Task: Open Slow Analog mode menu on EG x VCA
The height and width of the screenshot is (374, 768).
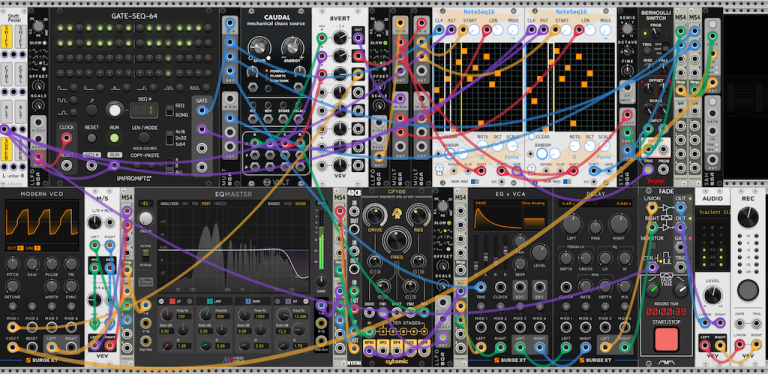Action: point(533,203)
